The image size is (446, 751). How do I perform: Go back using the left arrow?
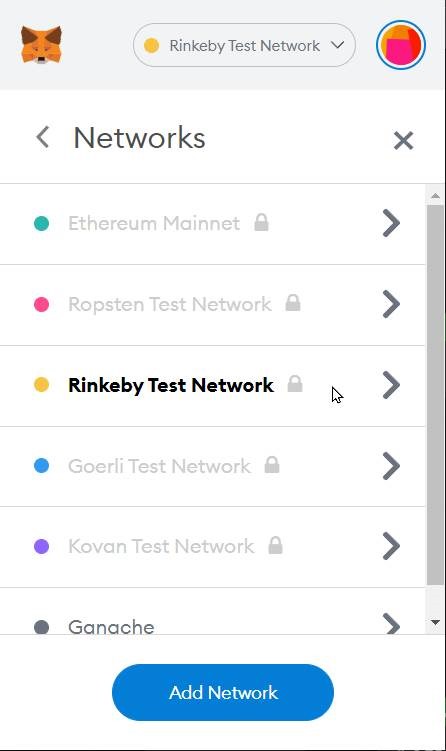click(x=43, y=137)
